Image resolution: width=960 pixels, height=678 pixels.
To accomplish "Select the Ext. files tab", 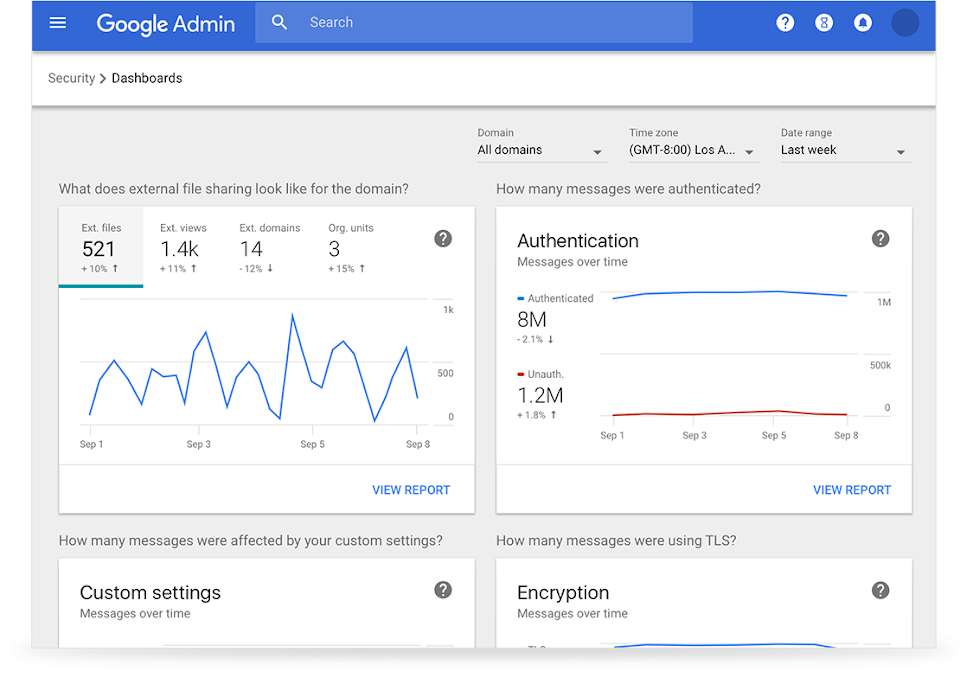I will (x=100, y=247).
